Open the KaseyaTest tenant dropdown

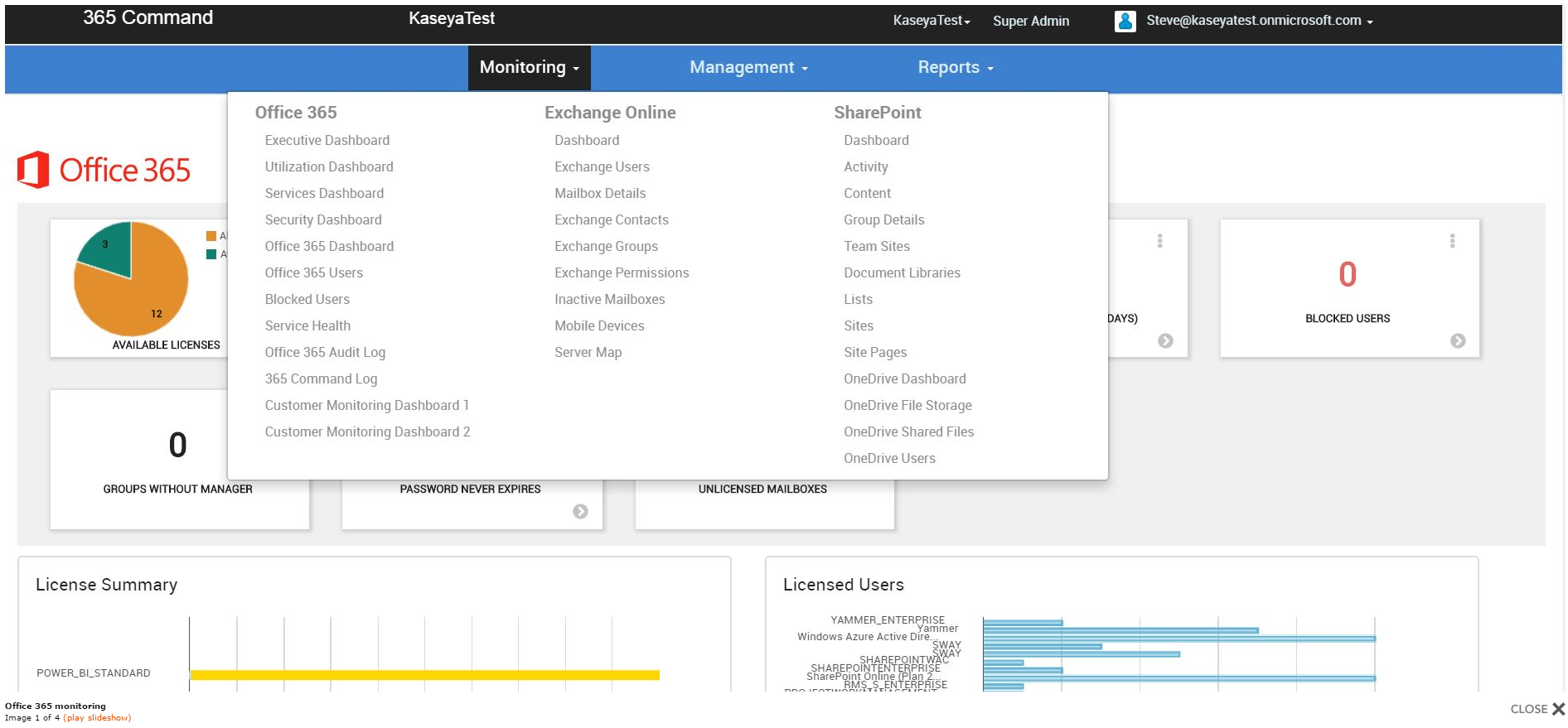click(932, 21)
